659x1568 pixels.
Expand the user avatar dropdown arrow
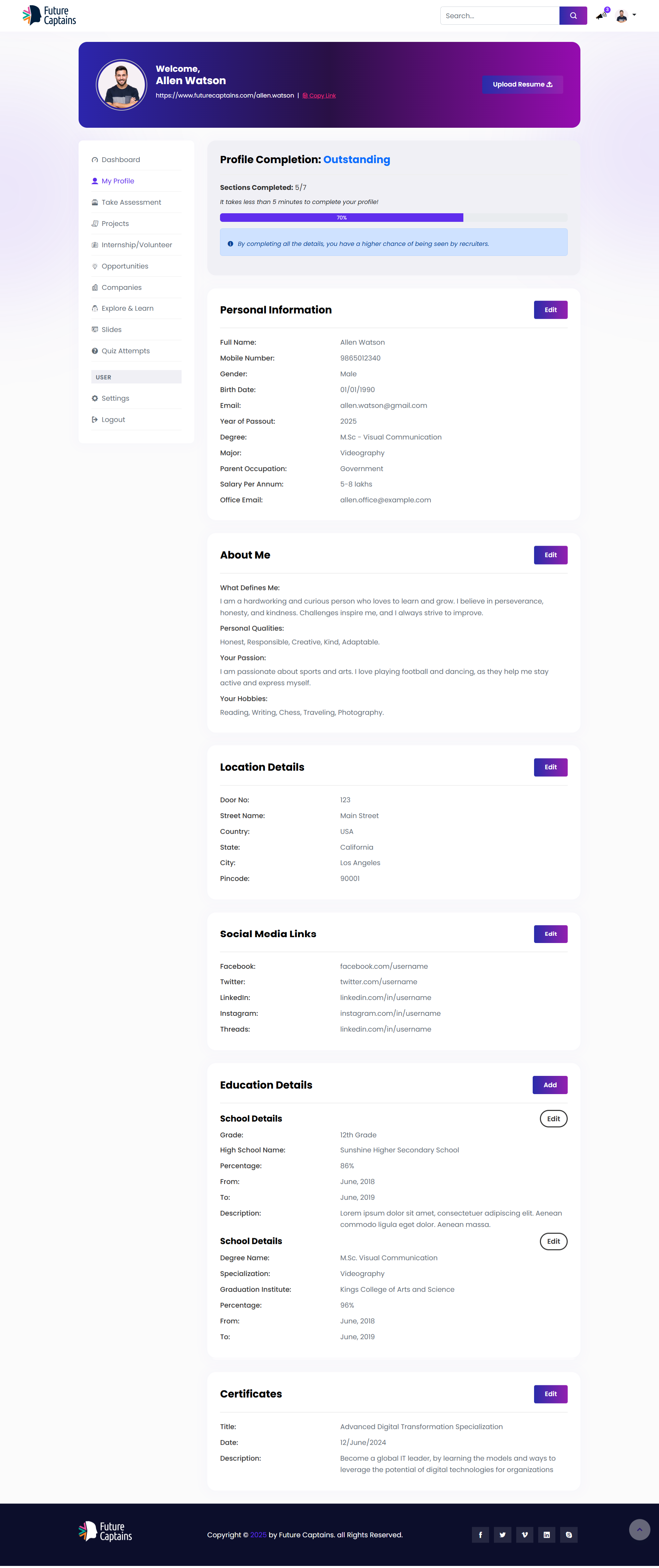click(634, 15)
